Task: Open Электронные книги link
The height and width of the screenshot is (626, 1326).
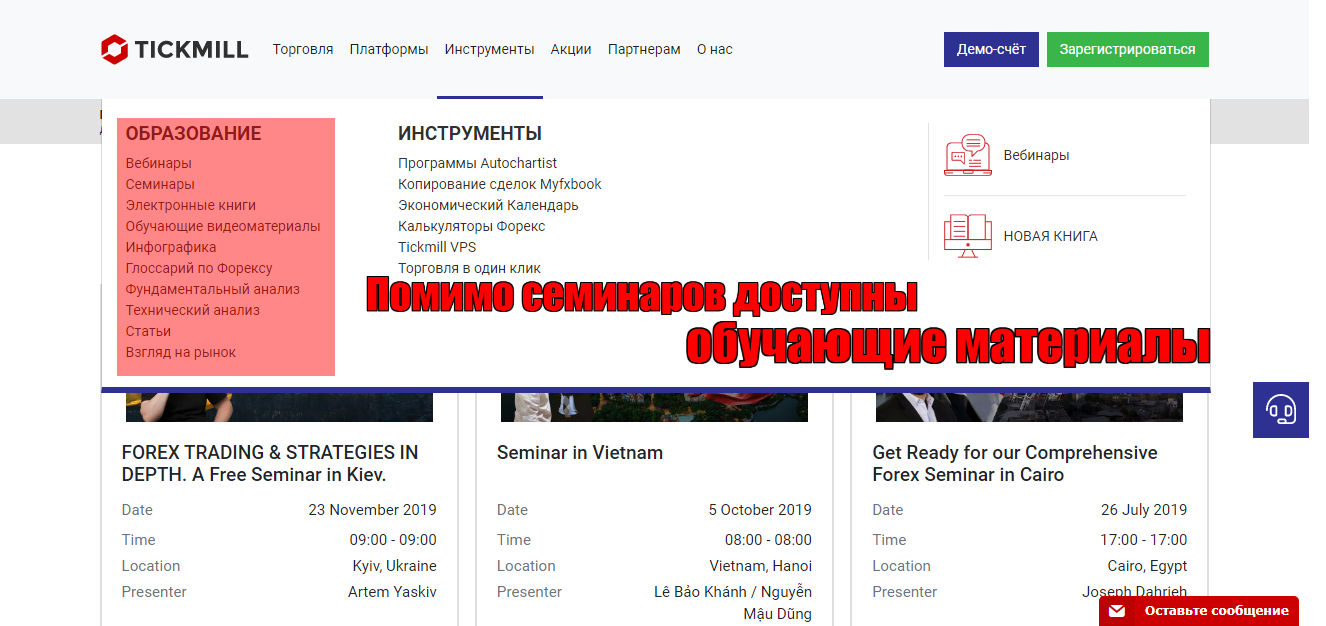Action: pos(191,205)
